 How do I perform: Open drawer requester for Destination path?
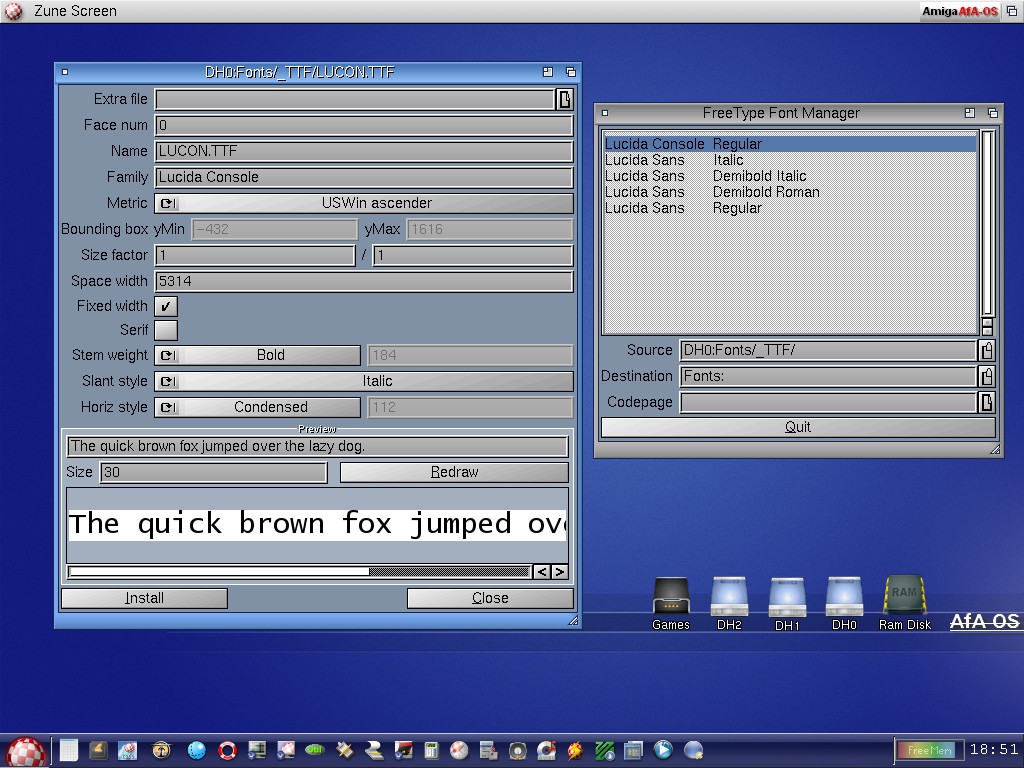point(987,376)
